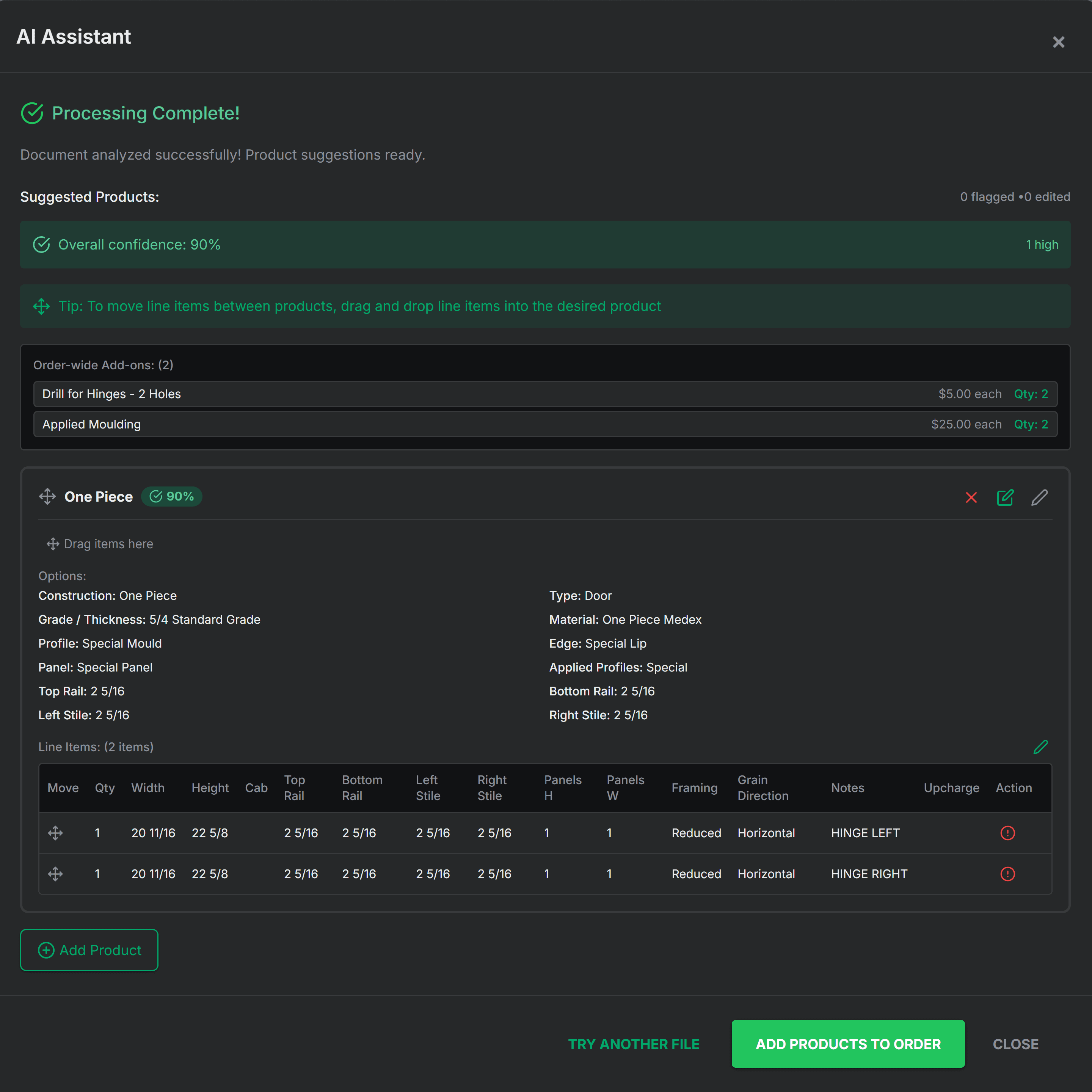This screenshot has height=1092, width=1092.
Task: Click Horizontal grain in HINGE RIGHT row
Action: pos(766,874)
